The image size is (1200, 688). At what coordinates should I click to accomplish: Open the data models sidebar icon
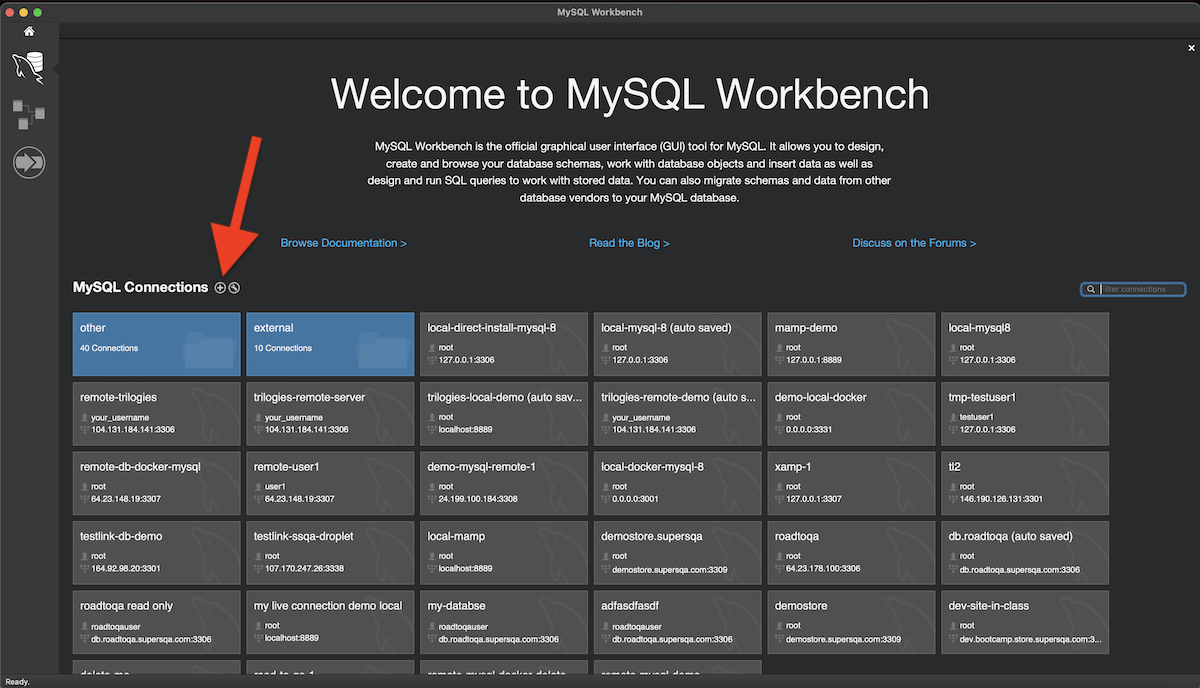(x=29, y=114)
